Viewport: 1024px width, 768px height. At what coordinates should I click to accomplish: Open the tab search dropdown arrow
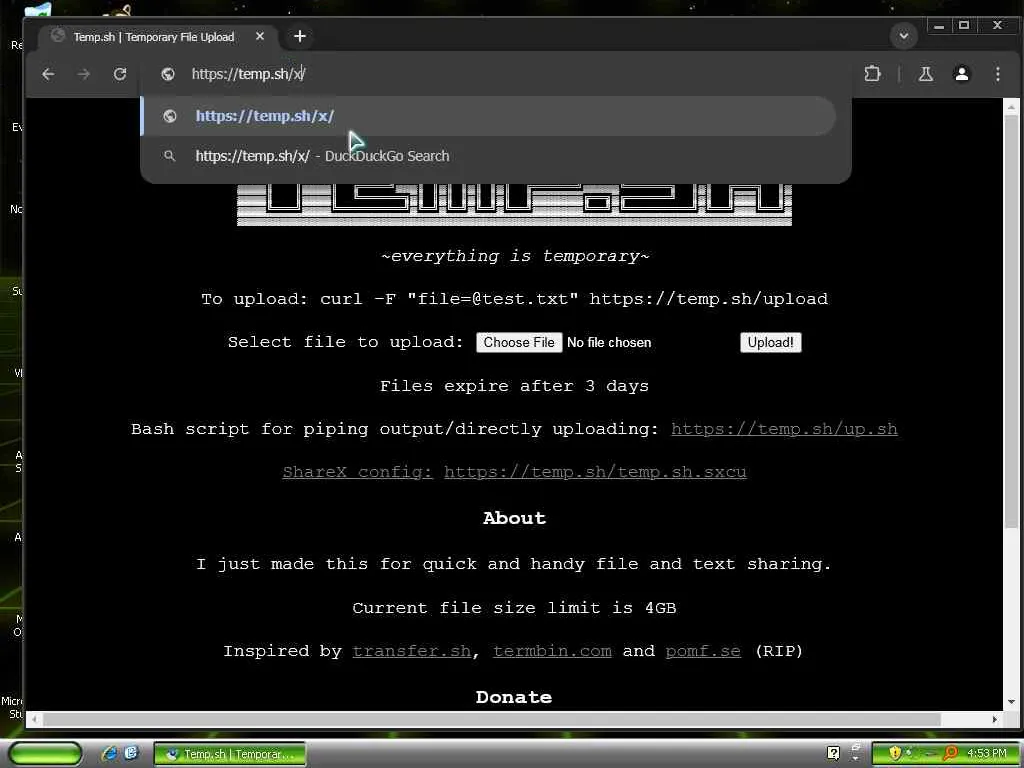[x=904, y=36]
